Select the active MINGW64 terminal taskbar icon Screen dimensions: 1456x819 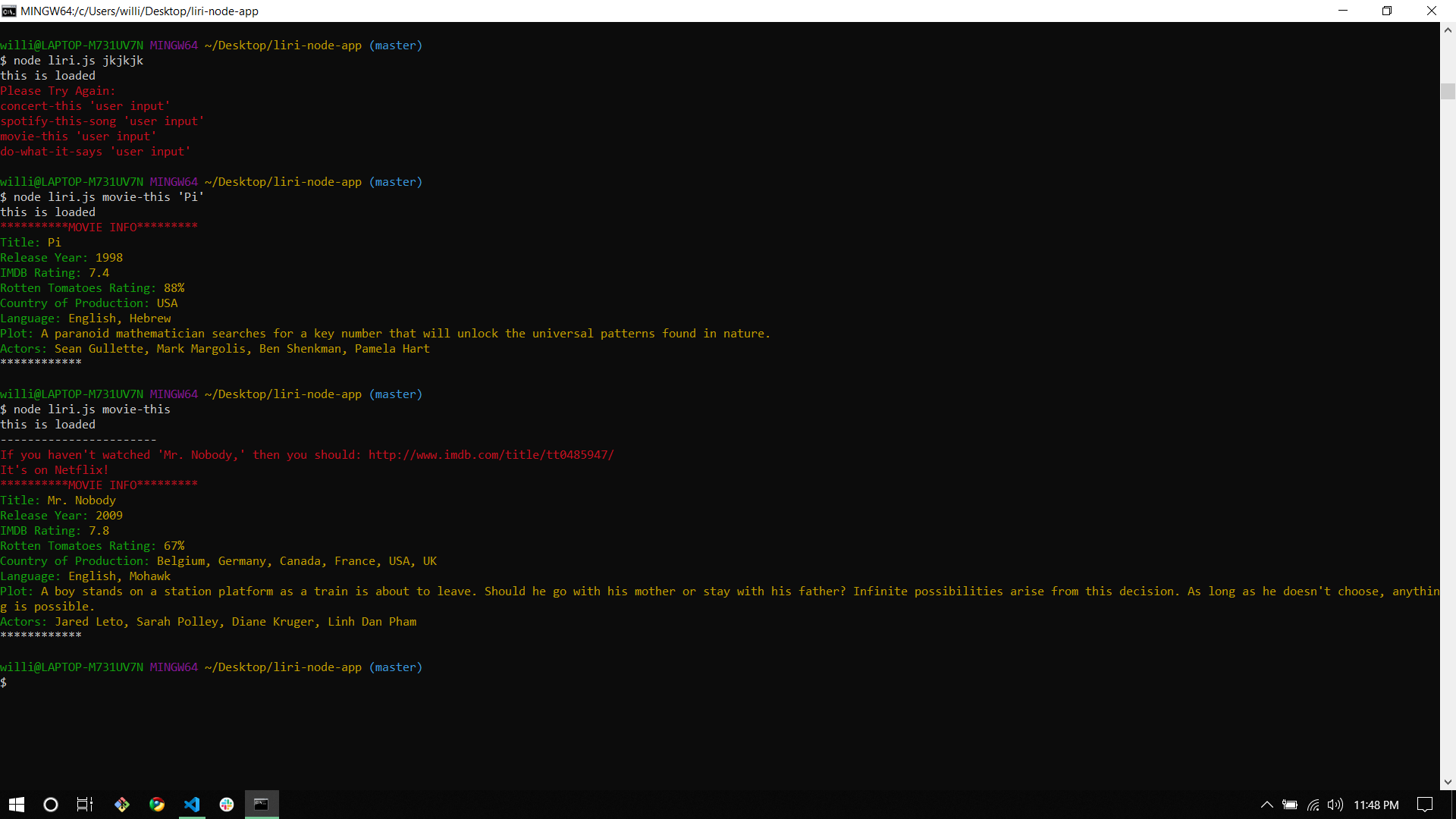point(262,804)
